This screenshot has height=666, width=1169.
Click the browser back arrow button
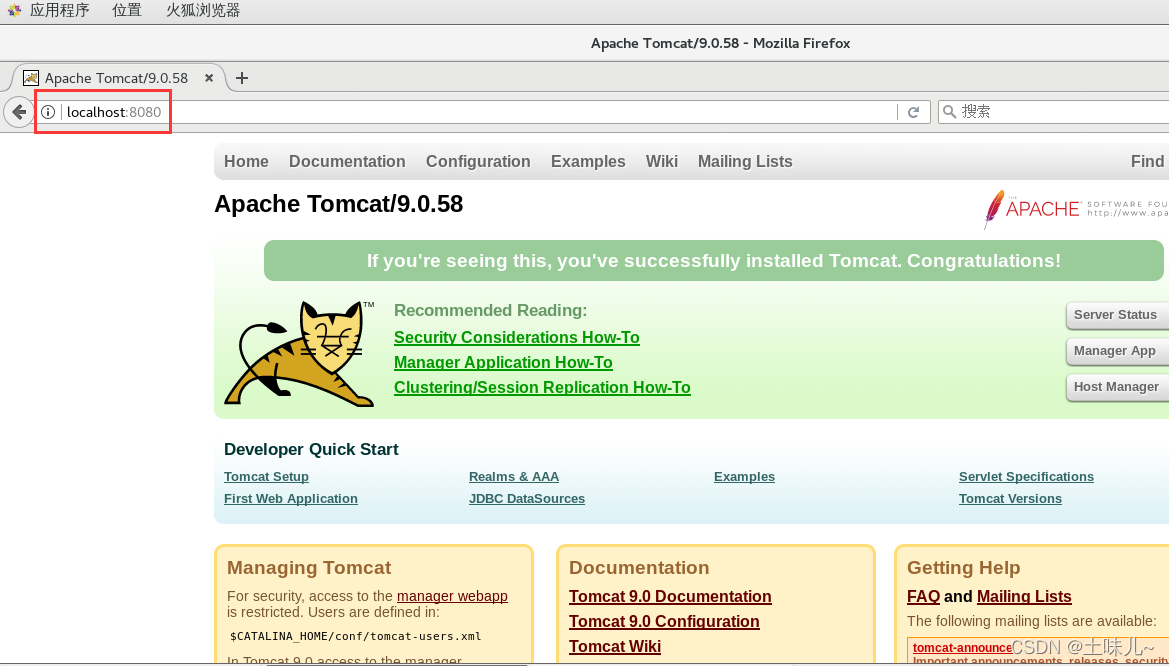[x=19, y=112]
